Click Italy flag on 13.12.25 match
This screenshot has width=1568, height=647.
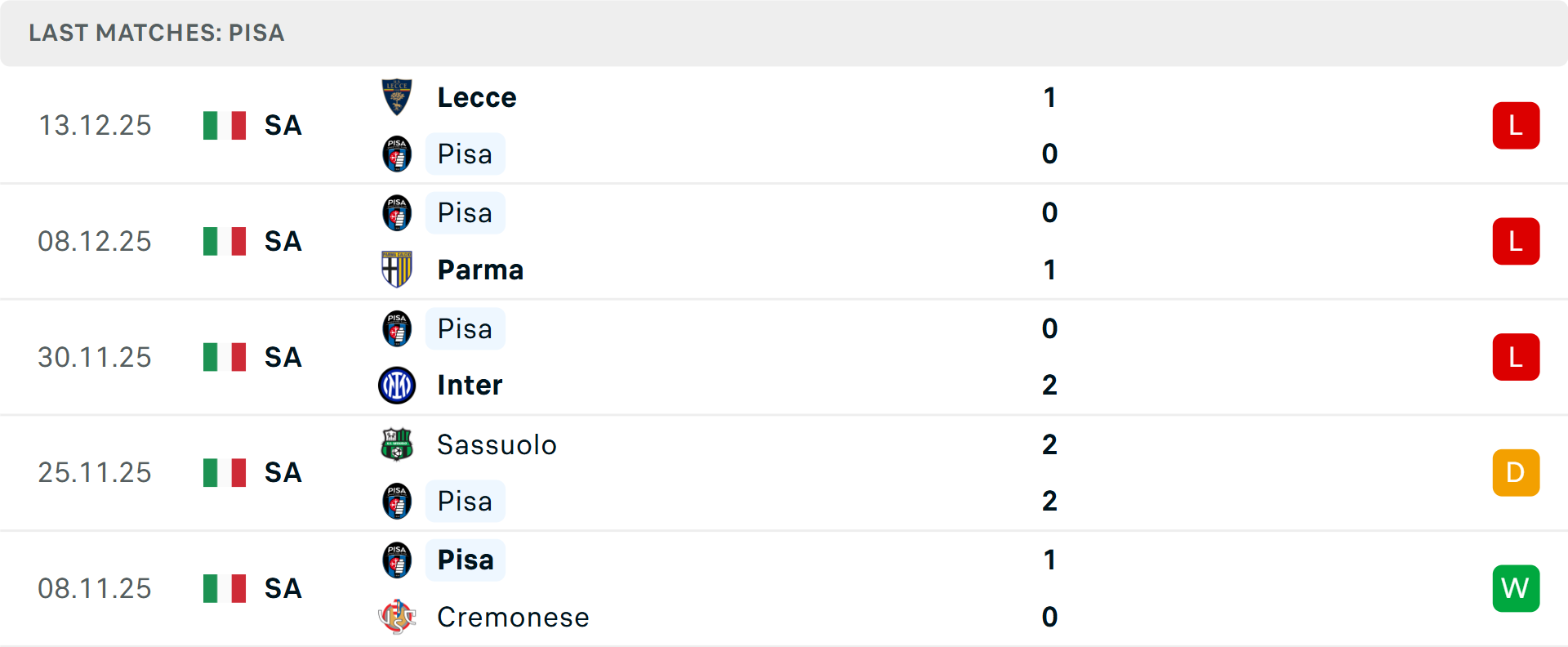[x=225, y=126]
